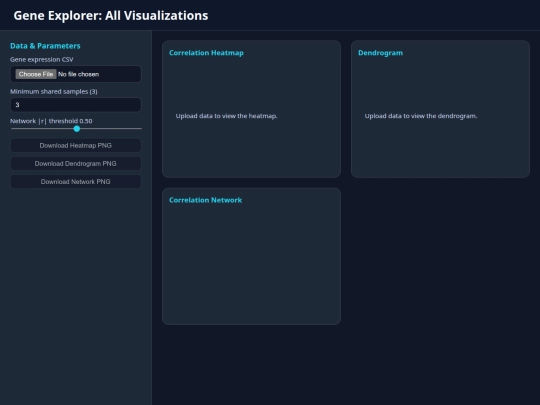Click the 'Upload data to view the heatmap' message
The width and height of the screenshot is (540, 405).
227,116
